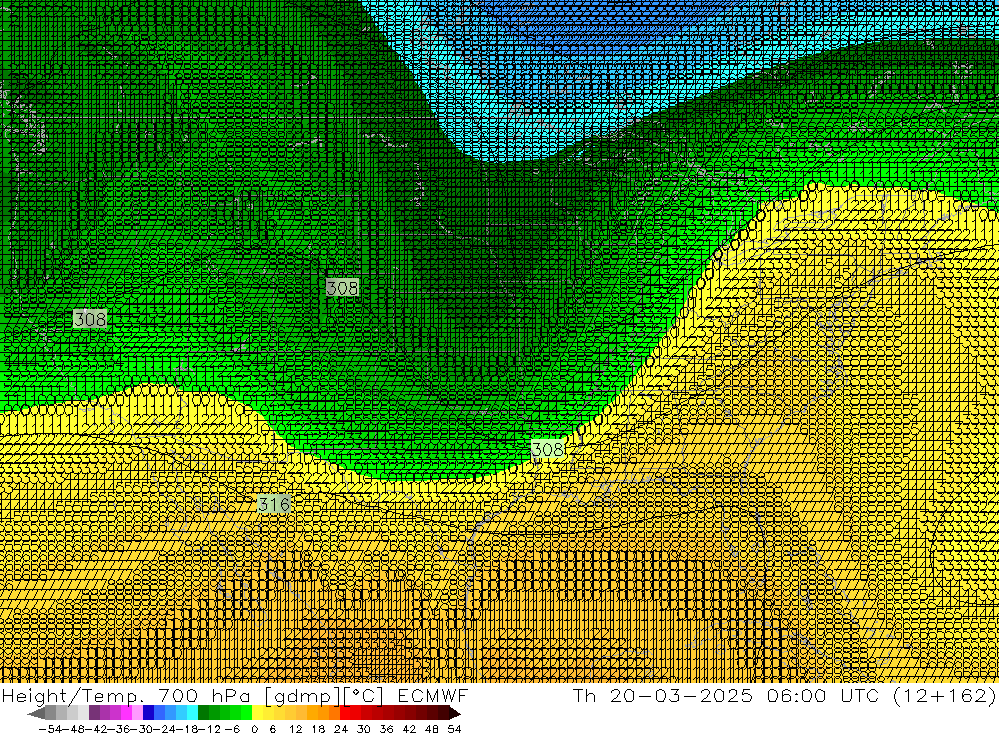Click the 'Height/Temp.' title text

[x=75, y=695]
